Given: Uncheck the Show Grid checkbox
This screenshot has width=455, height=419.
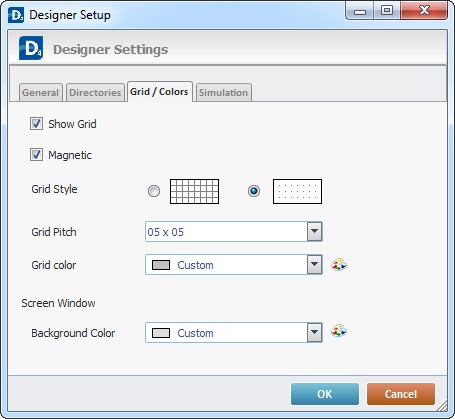Looking at the screenshot, I should pyautogui.click(x=36, y=124).
